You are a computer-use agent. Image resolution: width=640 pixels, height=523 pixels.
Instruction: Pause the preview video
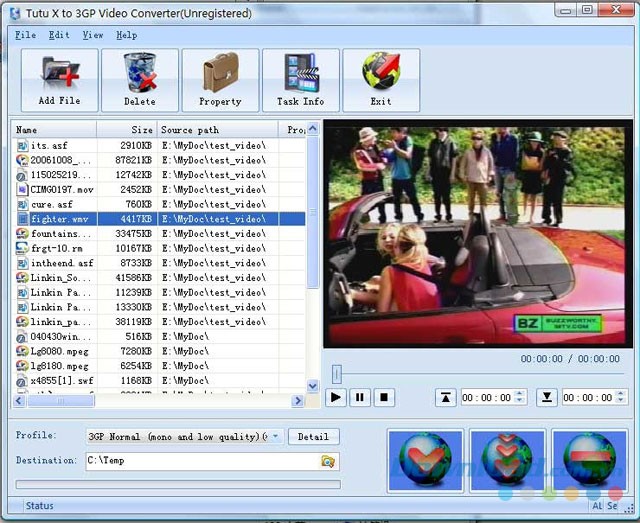click(x=360, y=397)
